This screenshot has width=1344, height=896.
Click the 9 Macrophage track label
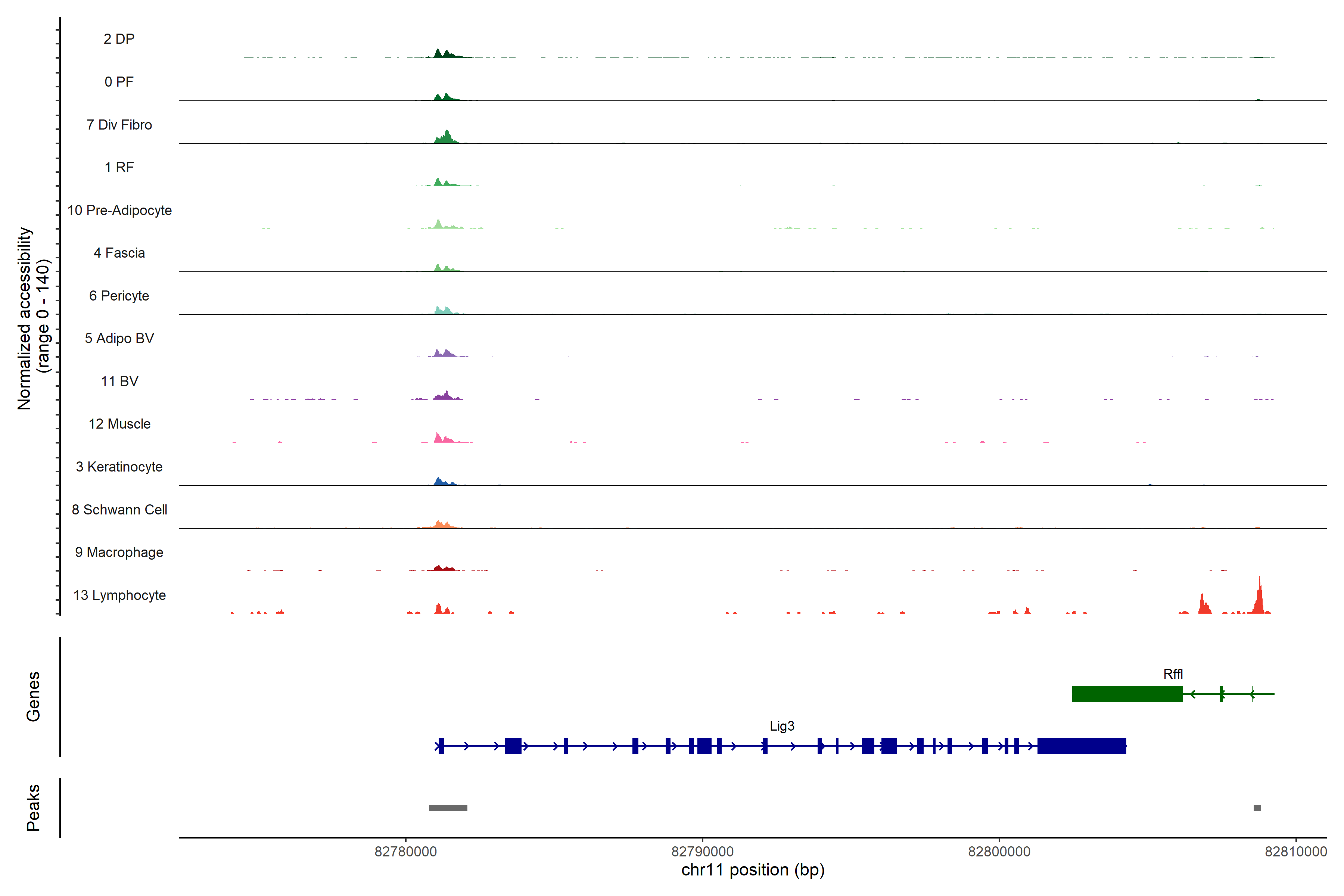point(119,552)
